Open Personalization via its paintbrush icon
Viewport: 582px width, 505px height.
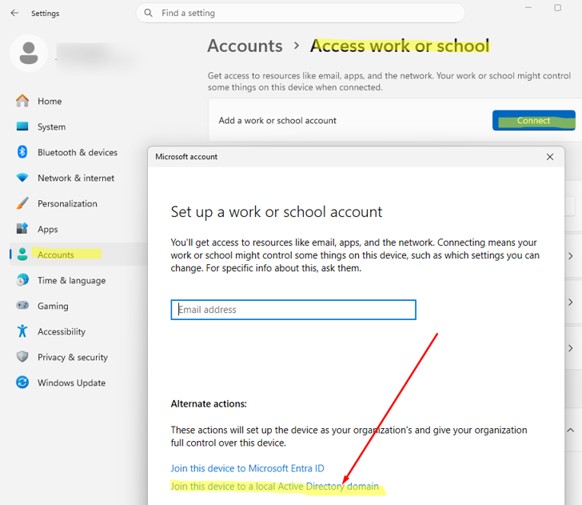[x=22, y=203]
